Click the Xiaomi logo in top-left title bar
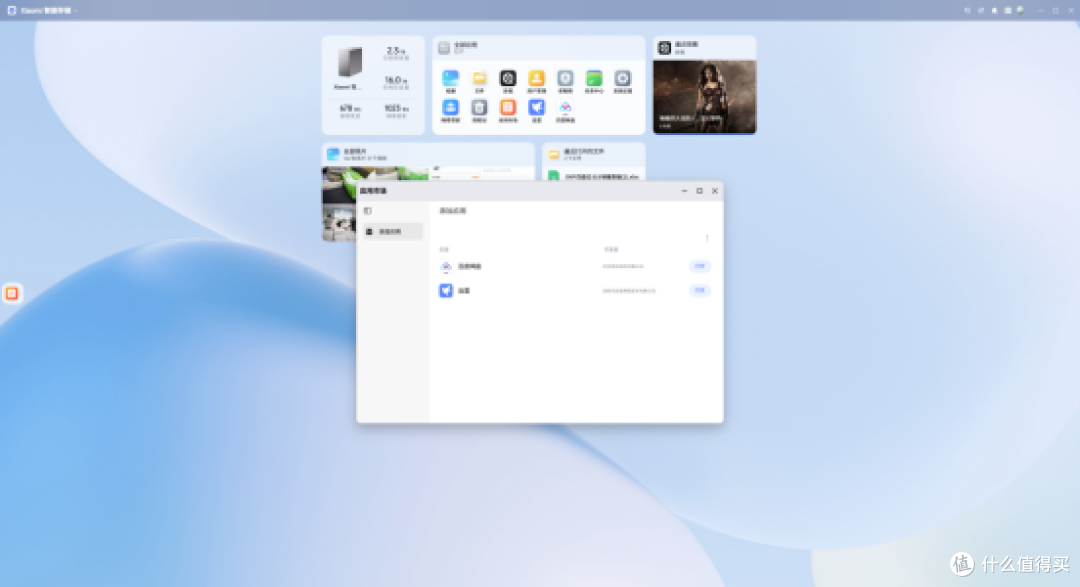Viewport: 1080px width, 587px height. point(12,10)
